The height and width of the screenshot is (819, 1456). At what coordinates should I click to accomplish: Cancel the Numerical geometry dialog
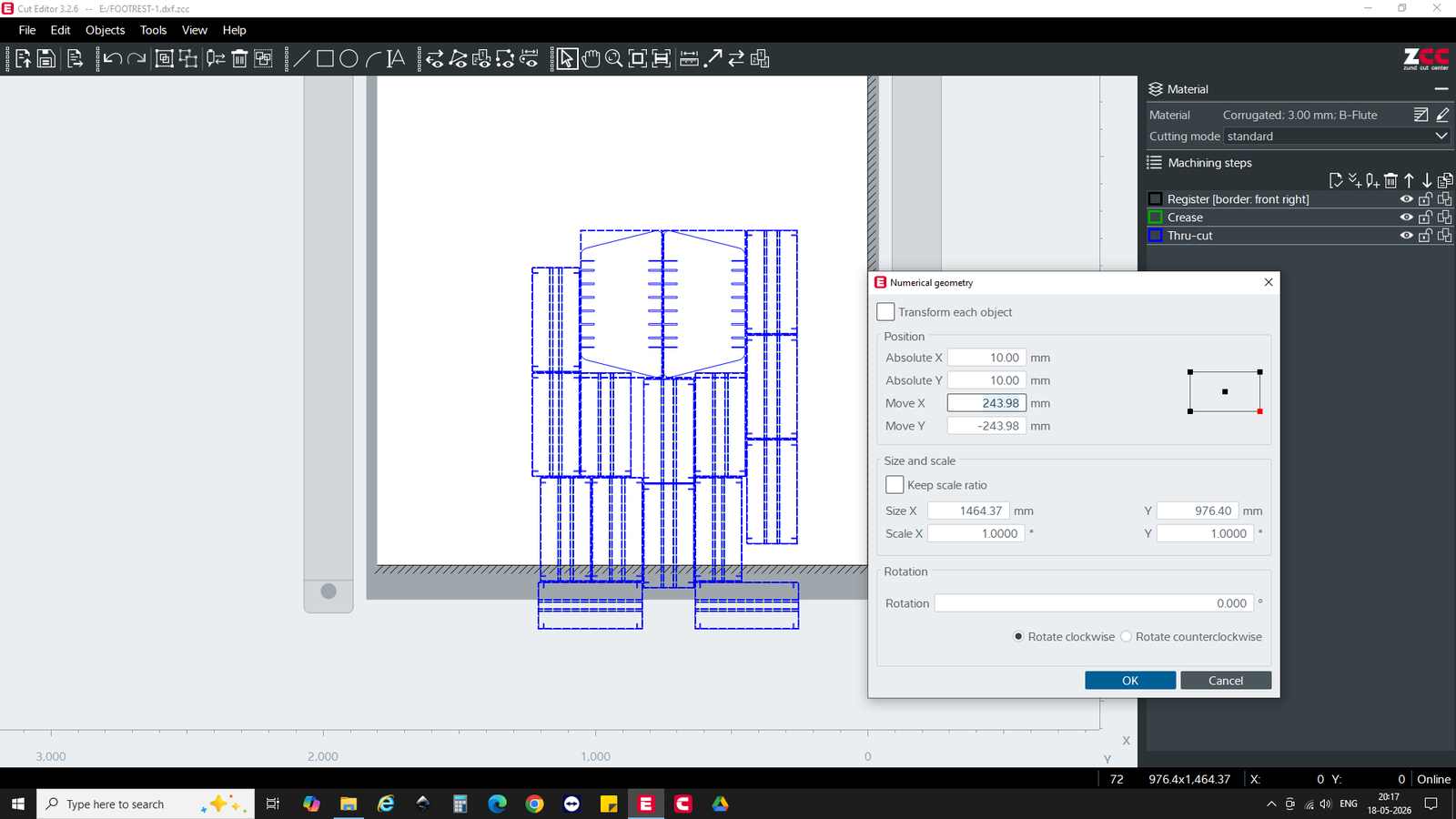click(1226, 681)
